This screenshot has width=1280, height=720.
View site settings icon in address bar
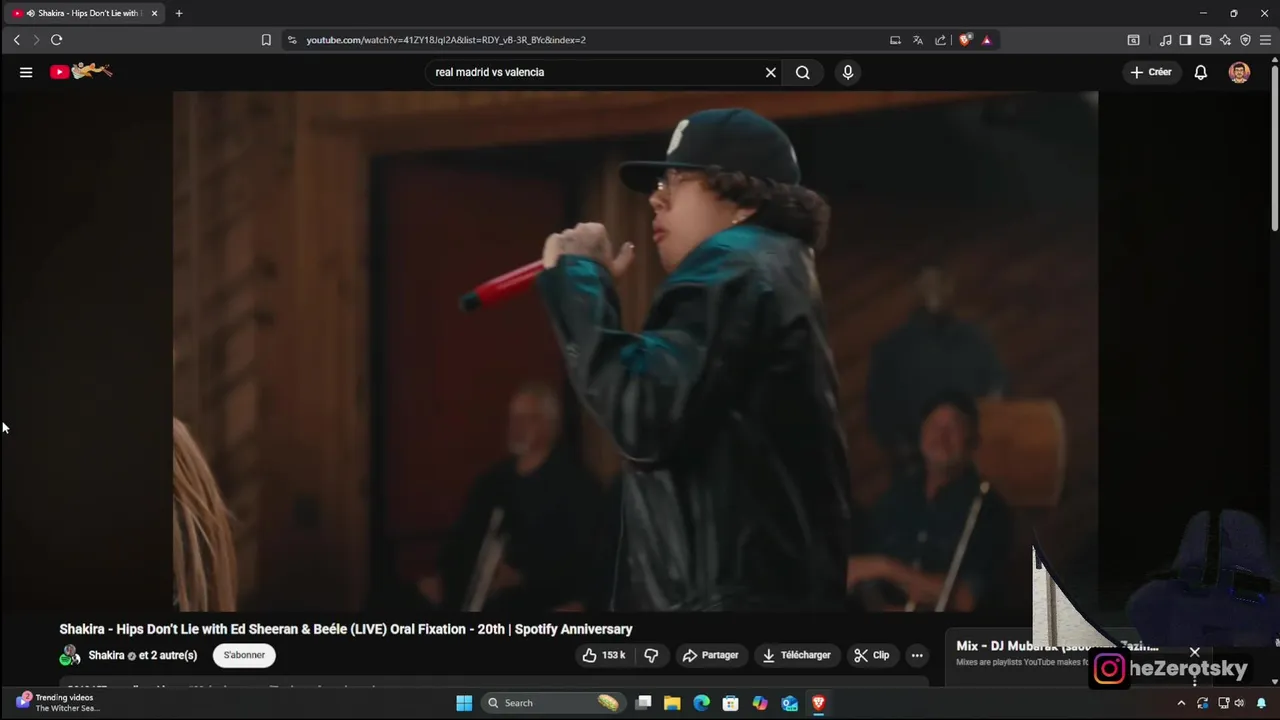(x=292, y=40)
